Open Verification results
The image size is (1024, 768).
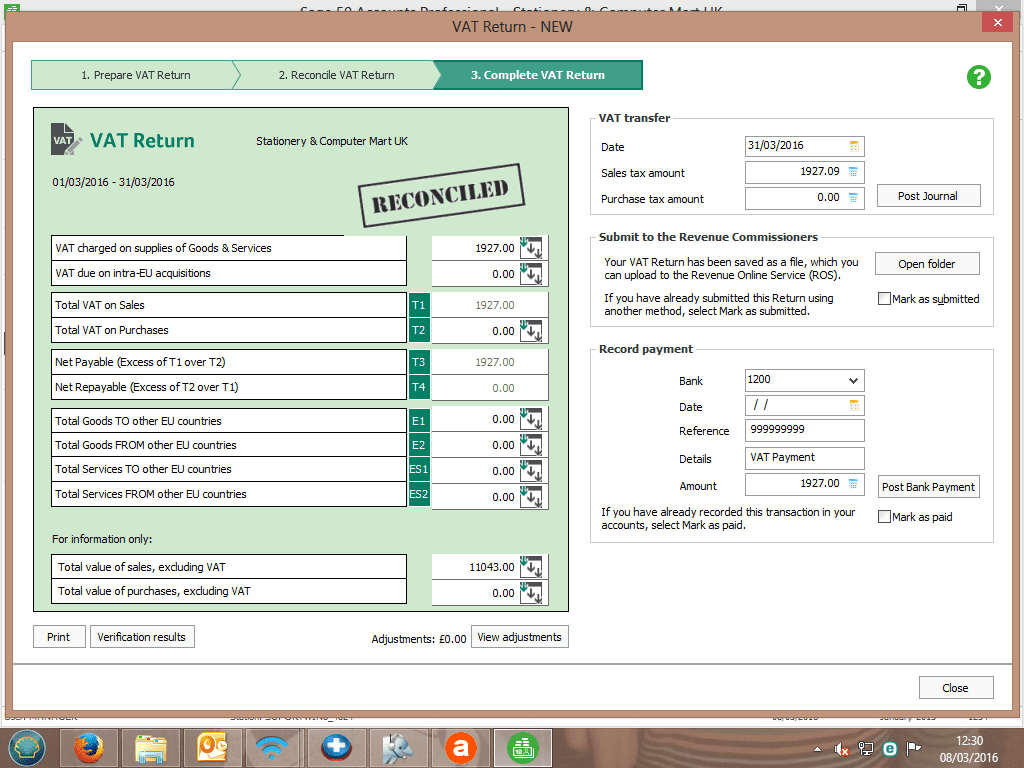(x=142, y=637)
